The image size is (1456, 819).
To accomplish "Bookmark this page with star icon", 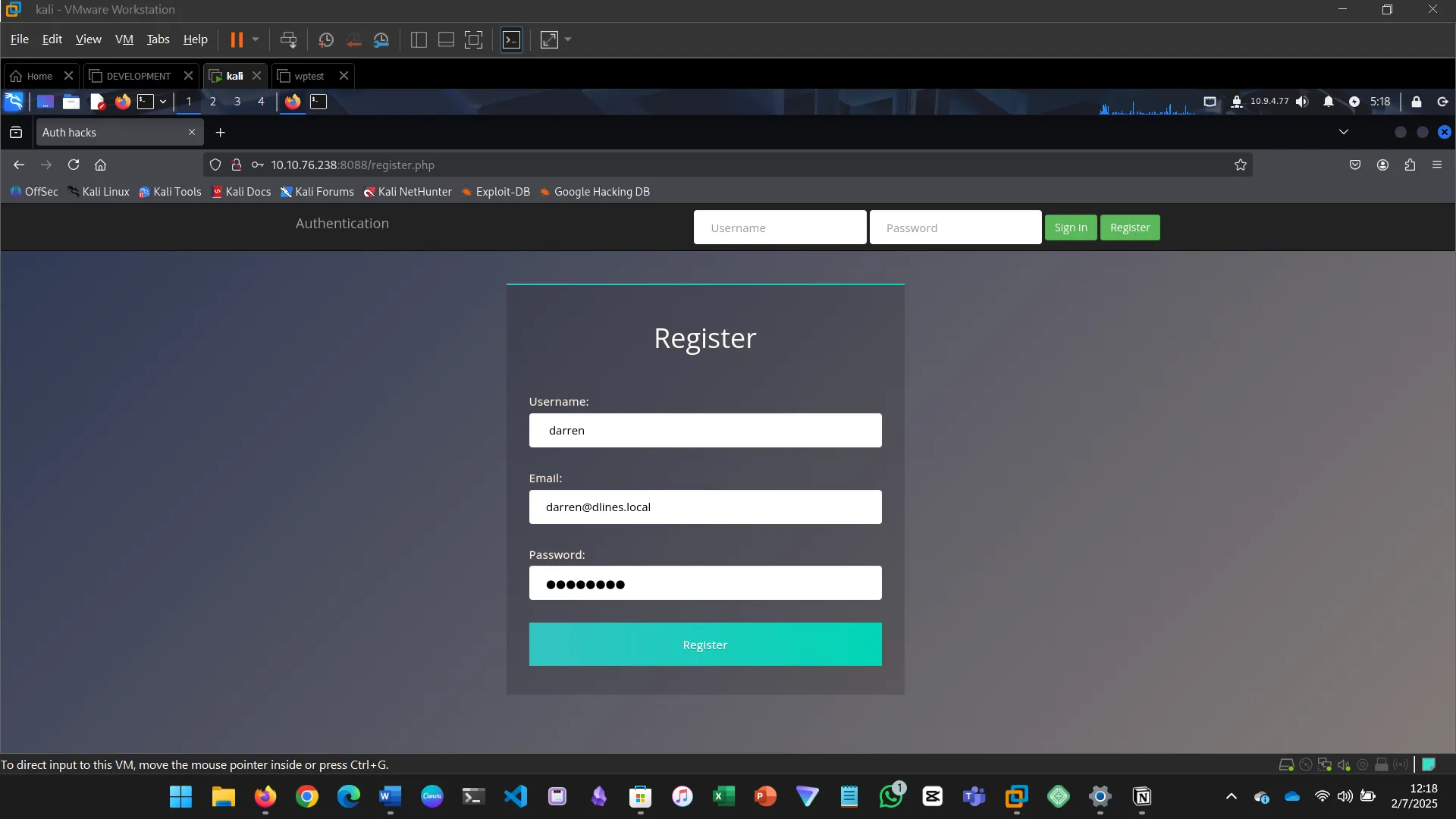I will (x=1240, y=165).
